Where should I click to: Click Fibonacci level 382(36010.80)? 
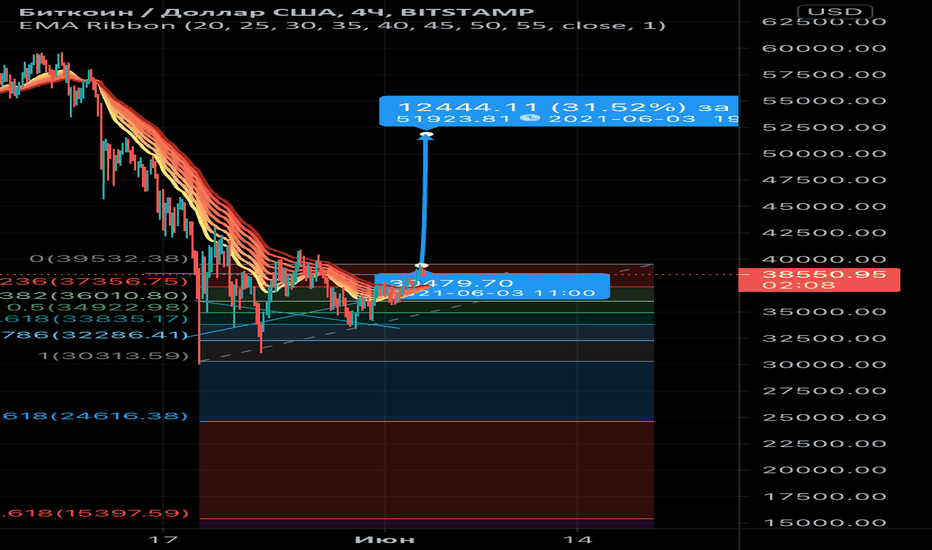click(94, 296)
